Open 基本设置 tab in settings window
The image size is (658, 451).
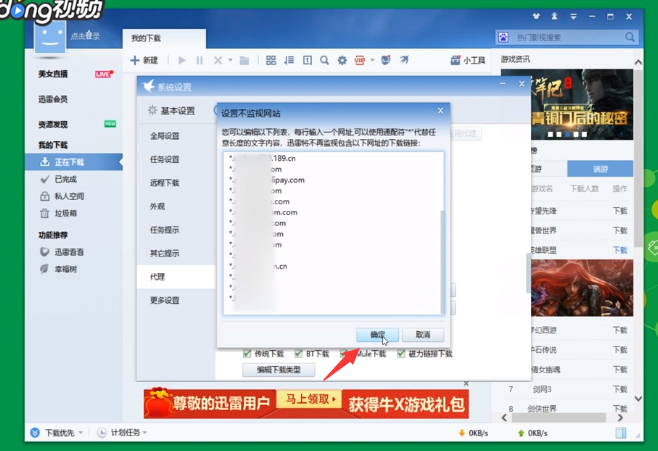(171, 111)
